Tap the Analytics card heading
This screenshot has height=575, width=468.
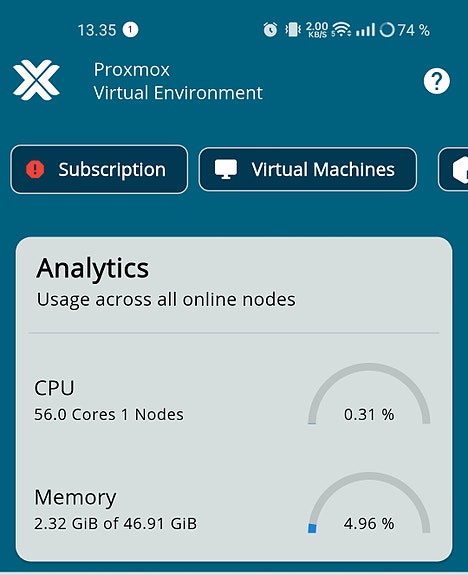click(x=93, y=268)
